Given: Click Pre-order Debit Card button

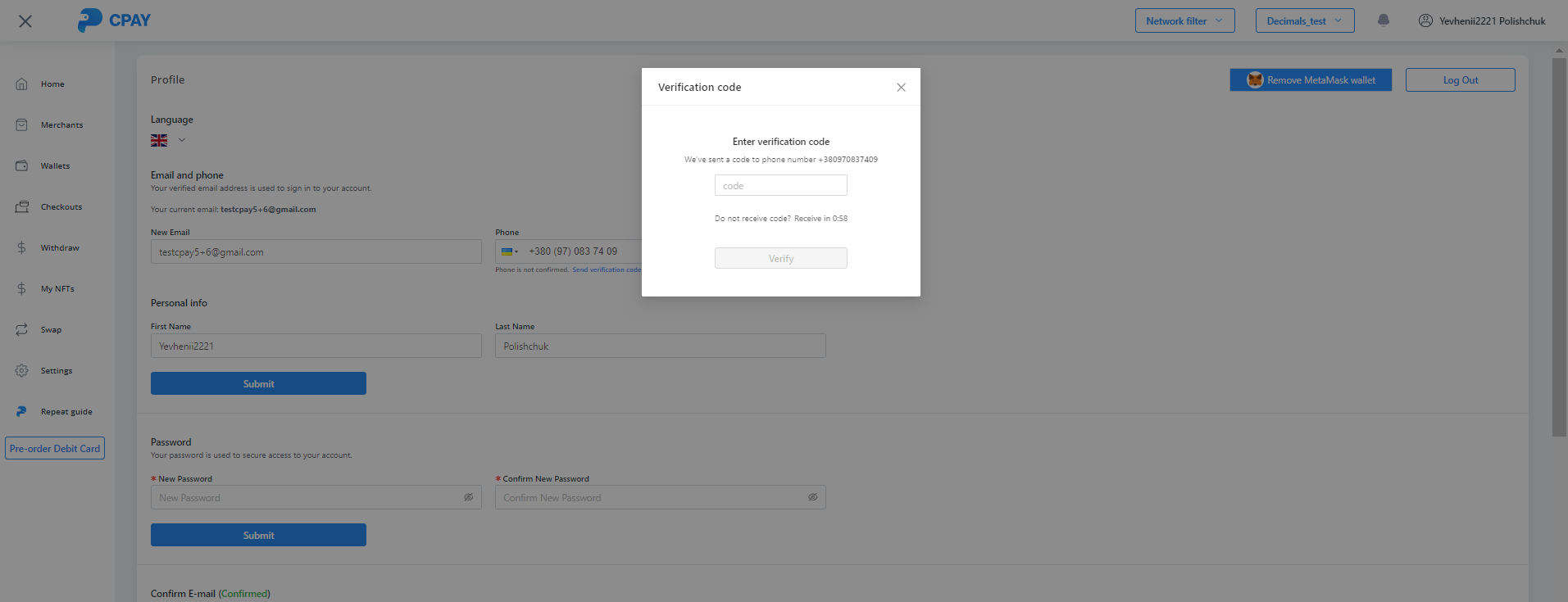Looking at the screenshot, I should coord(55,448).
